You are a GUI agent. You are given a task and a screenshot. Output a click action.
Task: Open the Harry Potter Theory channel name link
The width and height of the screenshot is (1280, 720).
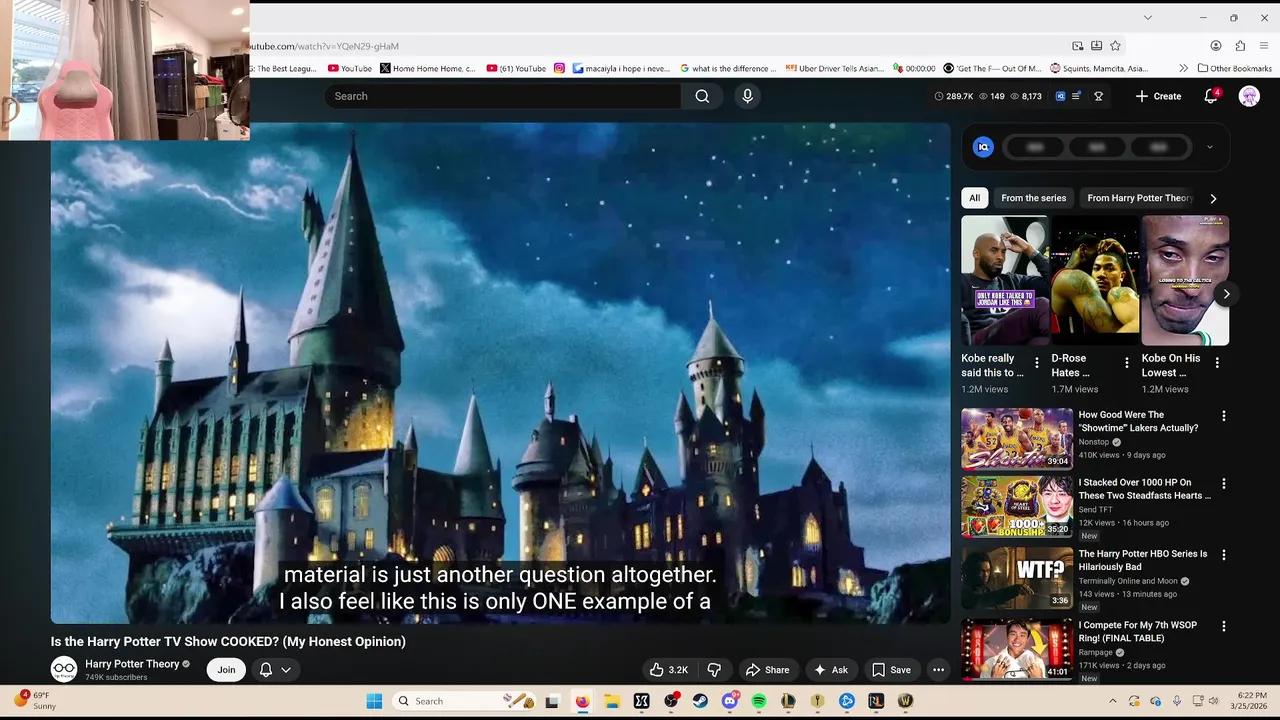[x=132, y=664]
